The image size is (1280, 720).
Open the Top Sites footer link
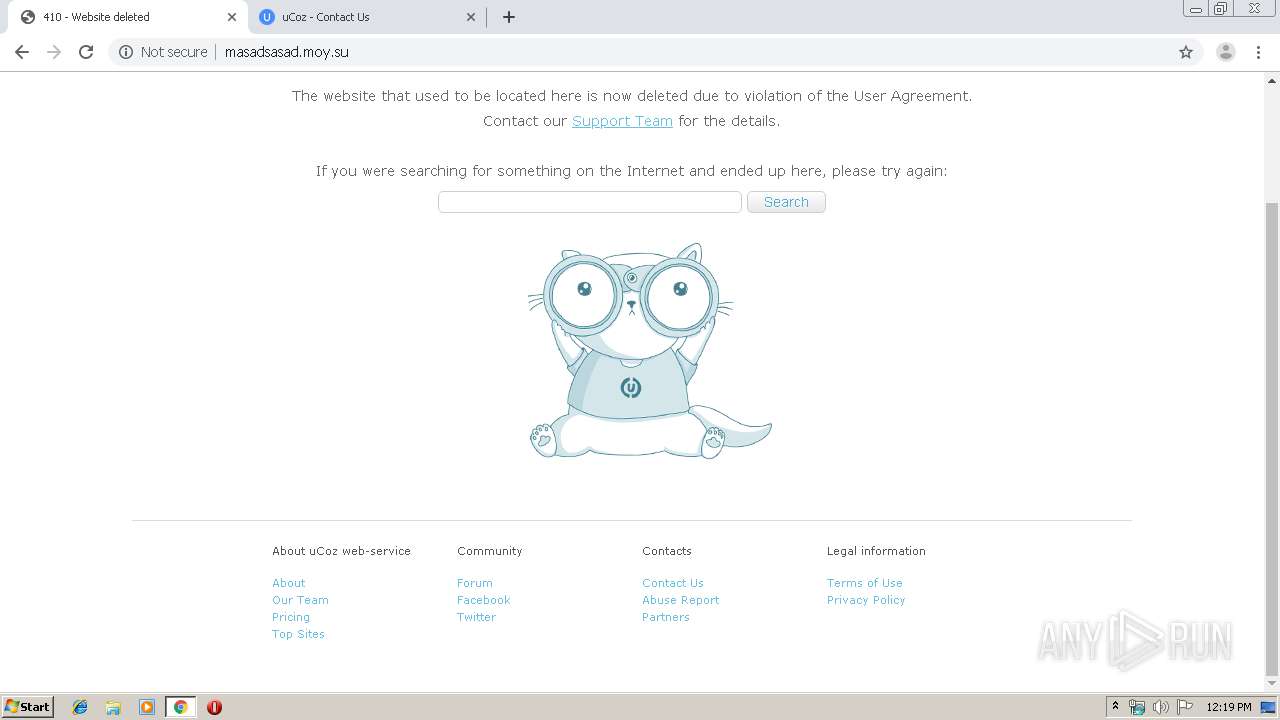[298, 634]
